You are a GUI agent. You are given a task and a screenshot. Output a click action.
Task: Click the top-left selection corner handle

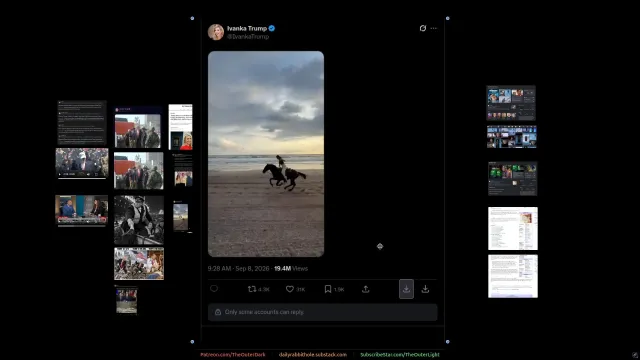point(192,18)
